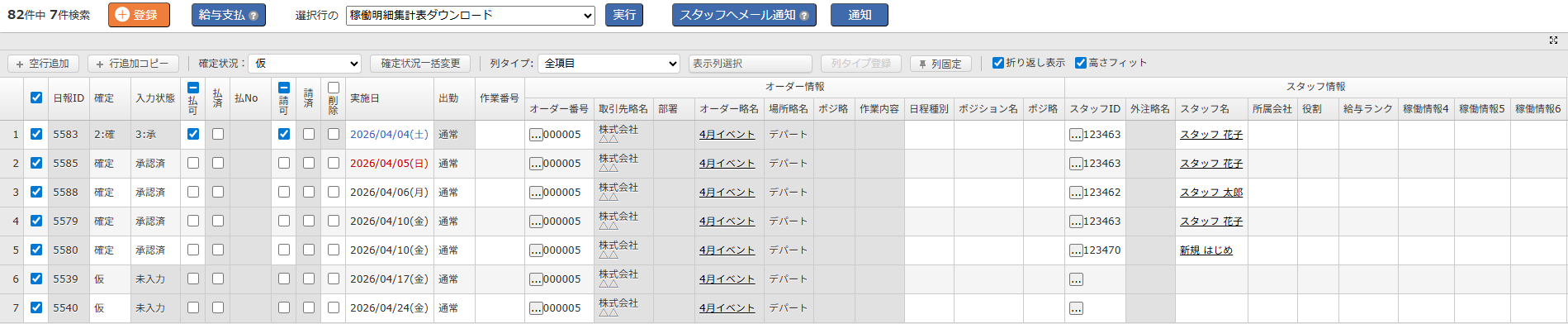The width and height of the screenshot is (1568, 324).
Task: Click the 列固定 pin button
Action: coord(940,64)
